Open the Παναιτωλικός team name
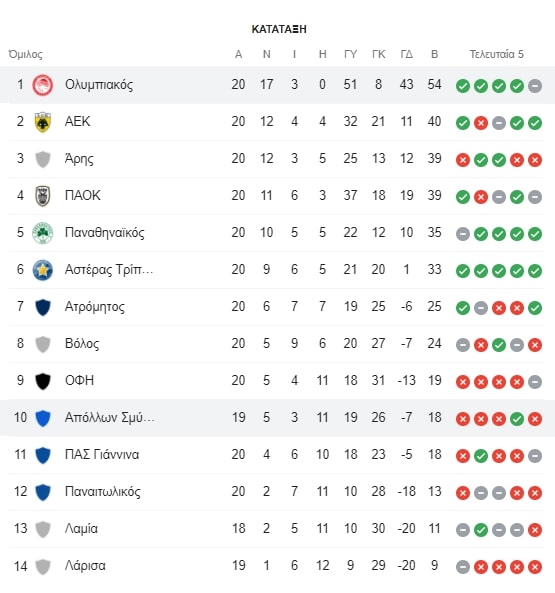The image size is (555, 593). point(102,491)
